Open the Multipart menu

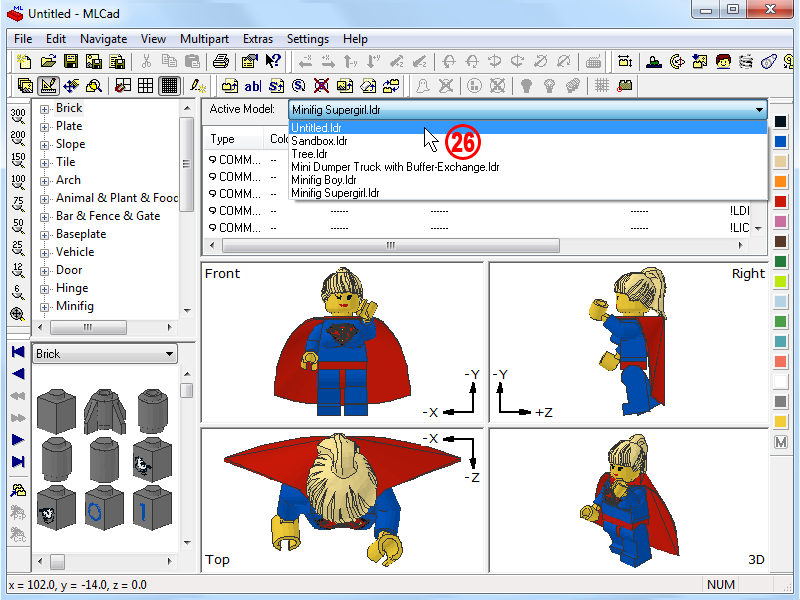205,39
